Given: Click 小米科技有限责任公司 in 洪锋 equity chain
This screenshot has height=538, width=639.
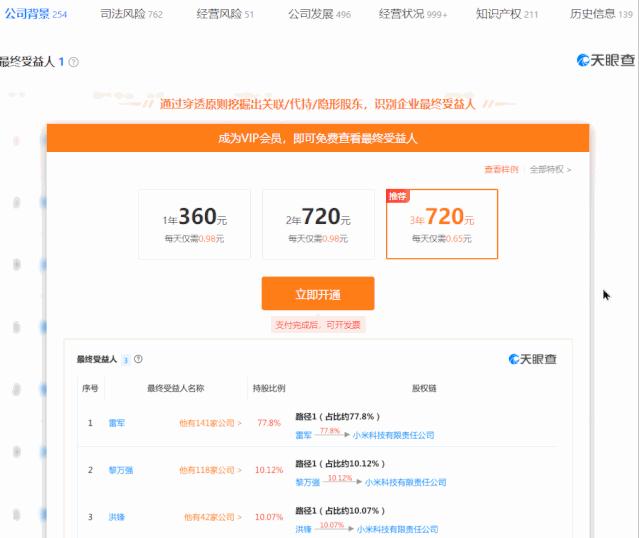Looking at the screenshot, I should click(397, 529).
